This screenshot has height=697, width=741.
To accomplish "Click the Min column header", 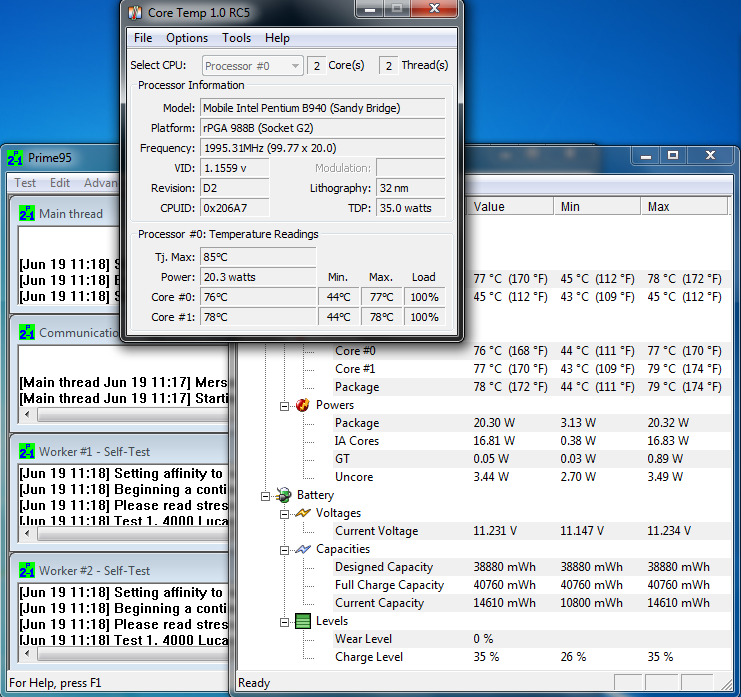I will [597, 207].
